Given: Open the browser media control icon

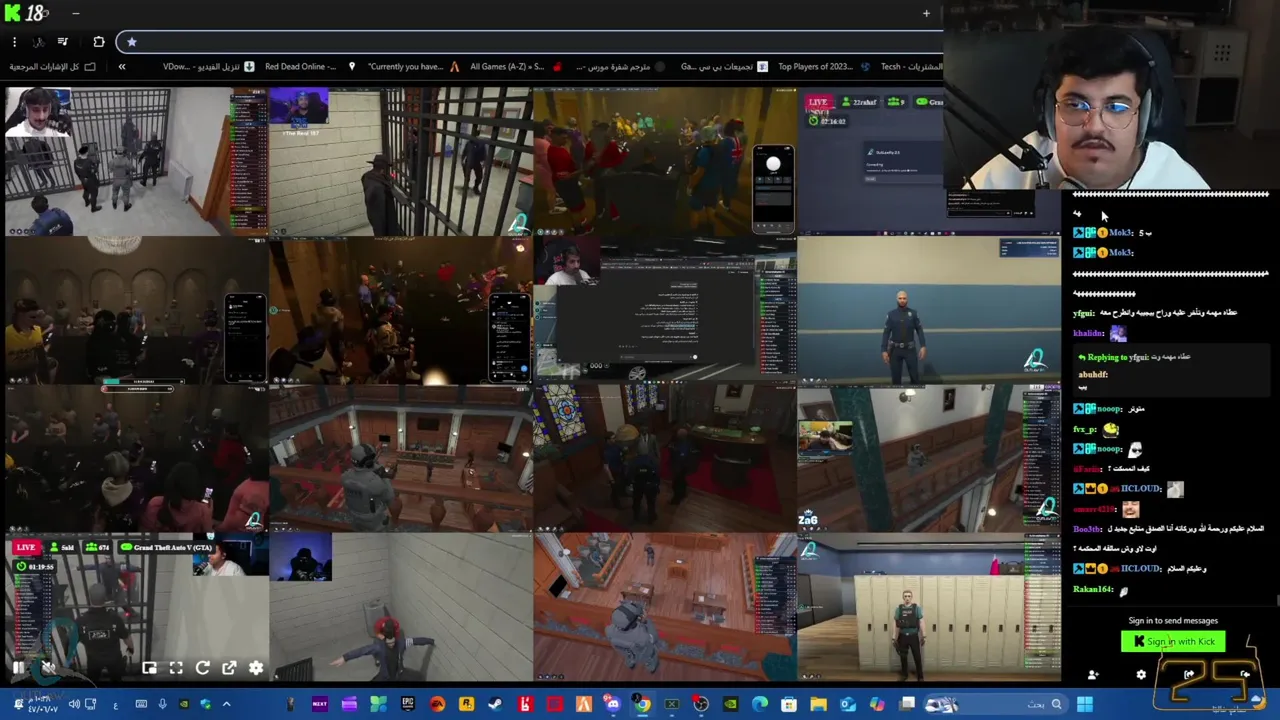Looking at the screenshot, I should (62, 42).
